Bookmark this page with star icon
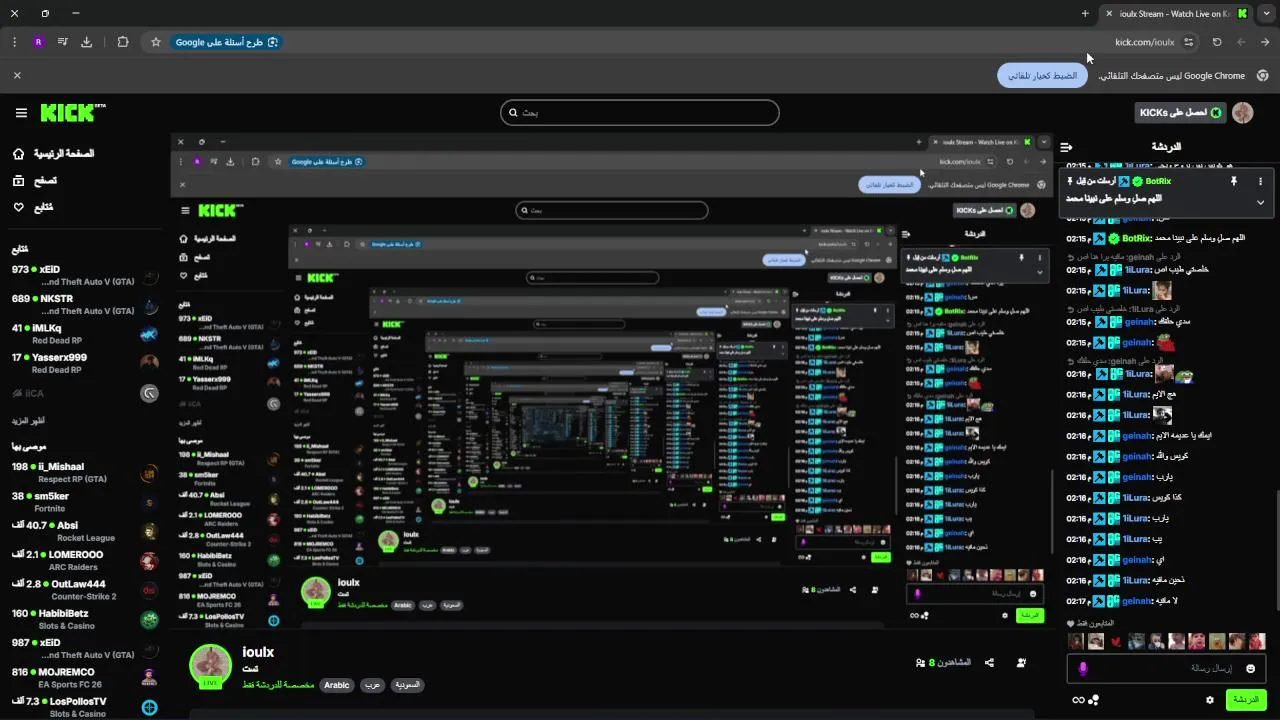 click(x=156, y=42)
